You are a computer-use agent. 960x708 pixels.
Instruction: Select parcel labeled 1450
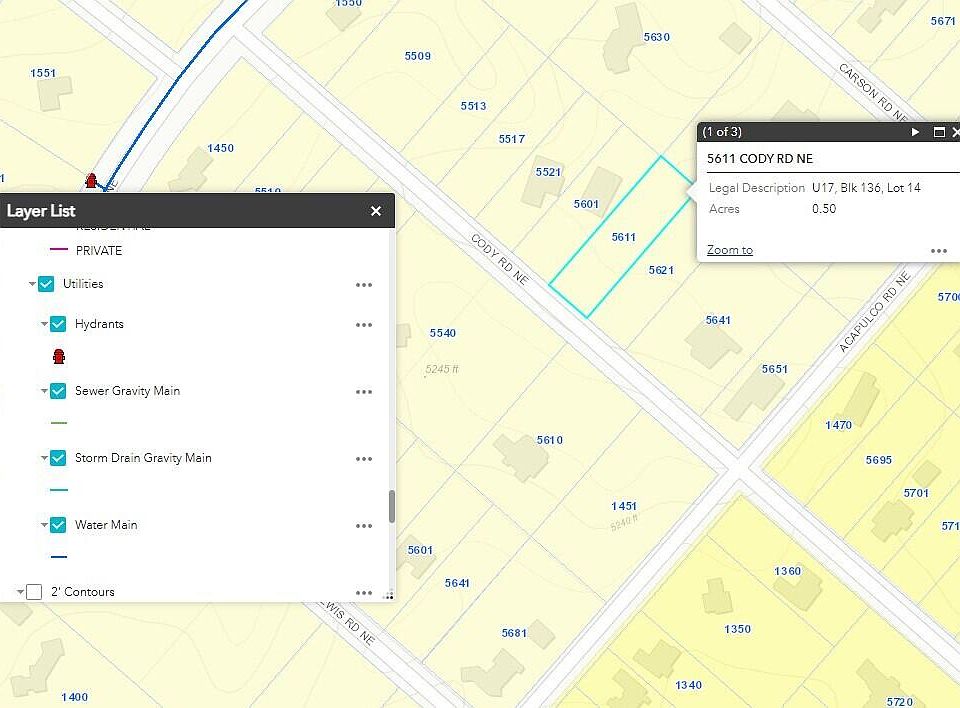pos(220,148)
